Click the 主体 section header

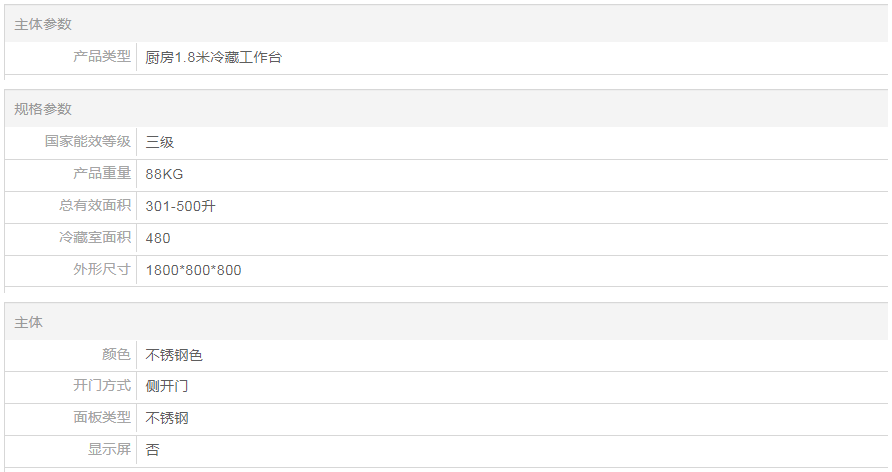29,322
